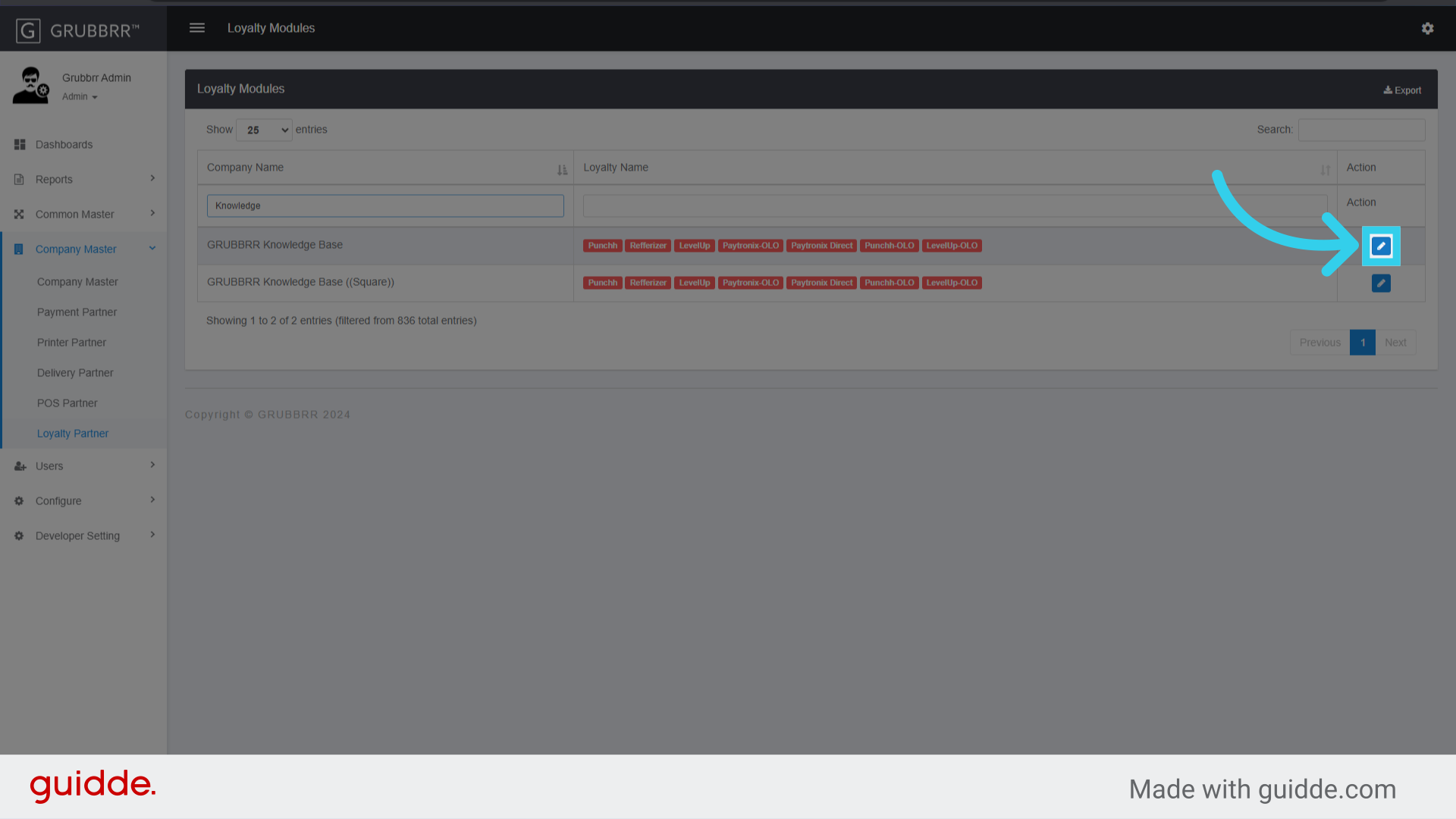Click the Loyalty Modules panel heading
The height and width of the screenshot is (819, 1456).
pos(241,89)
